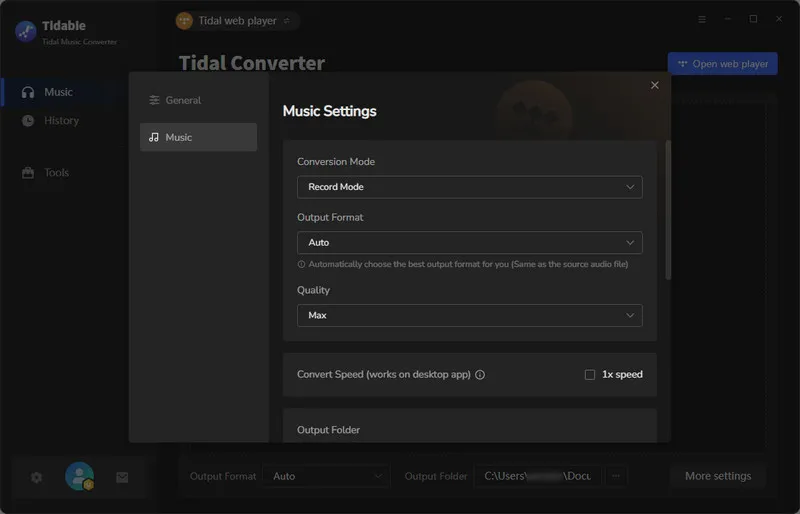Switch source via Tidal web player selector
Image resolution: width=800 pixels, height=514 pixels.
[236, 21]
